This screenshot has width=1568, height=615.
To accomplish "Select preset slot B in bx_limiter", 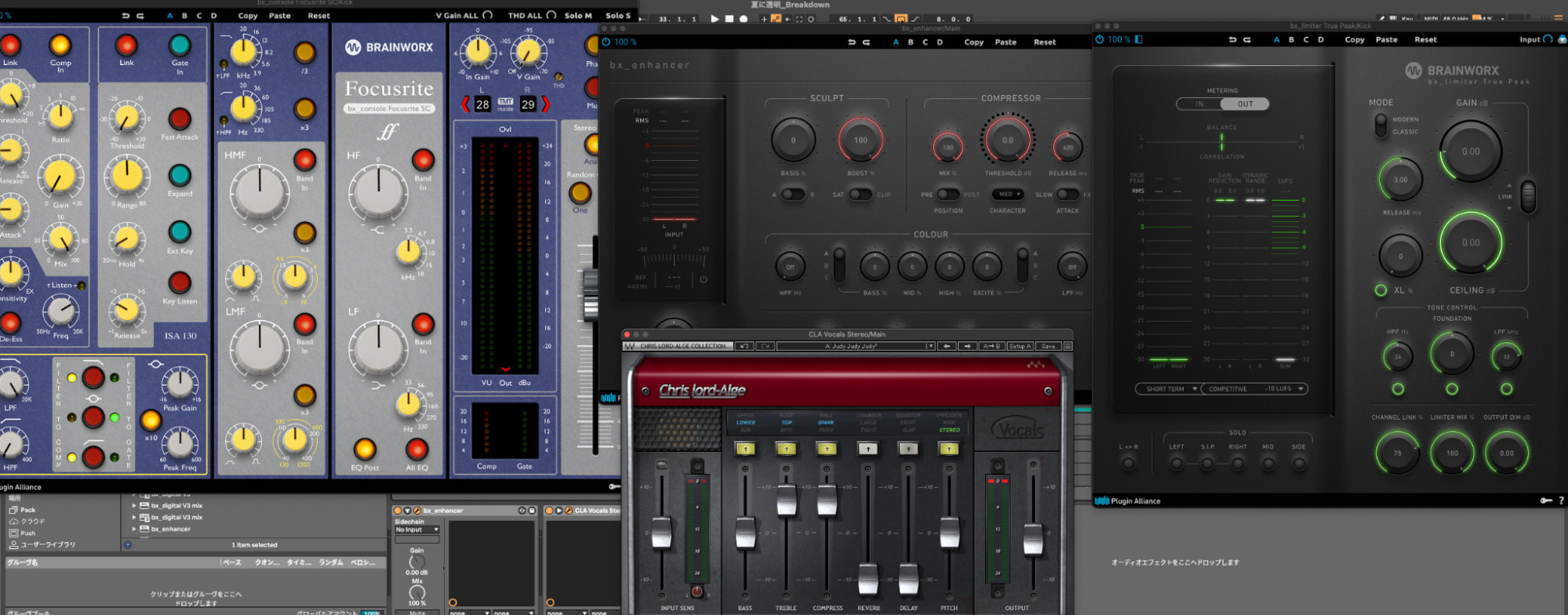I will point(1291,39).
